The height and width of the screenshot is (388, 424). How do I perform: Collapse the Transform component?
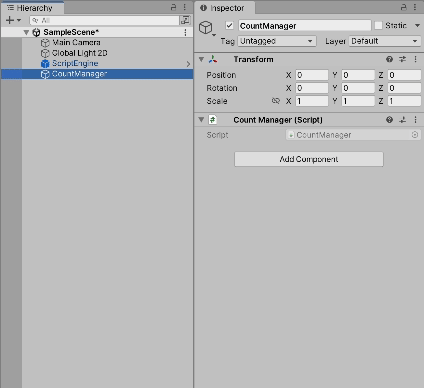point(201,59)
